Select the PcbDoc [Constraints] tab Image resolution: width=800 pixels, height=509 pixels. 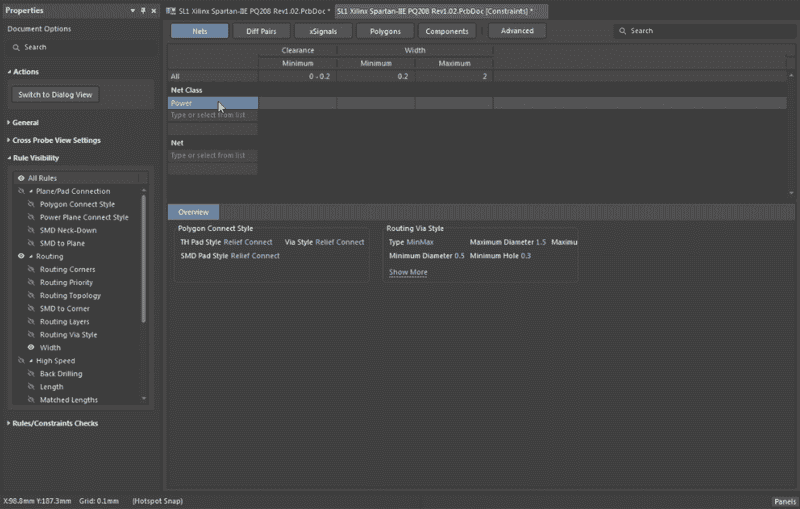[x=441, y=11]
